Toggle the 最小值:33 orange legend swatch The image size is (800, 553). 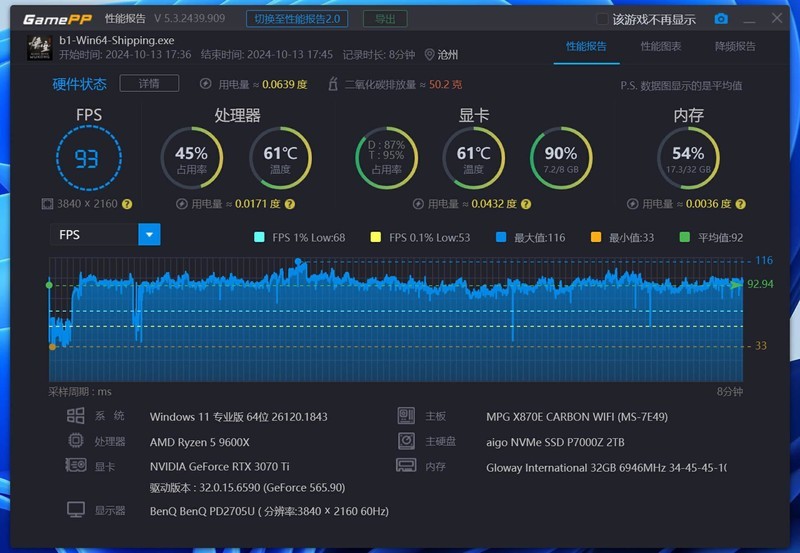(595, 237)
